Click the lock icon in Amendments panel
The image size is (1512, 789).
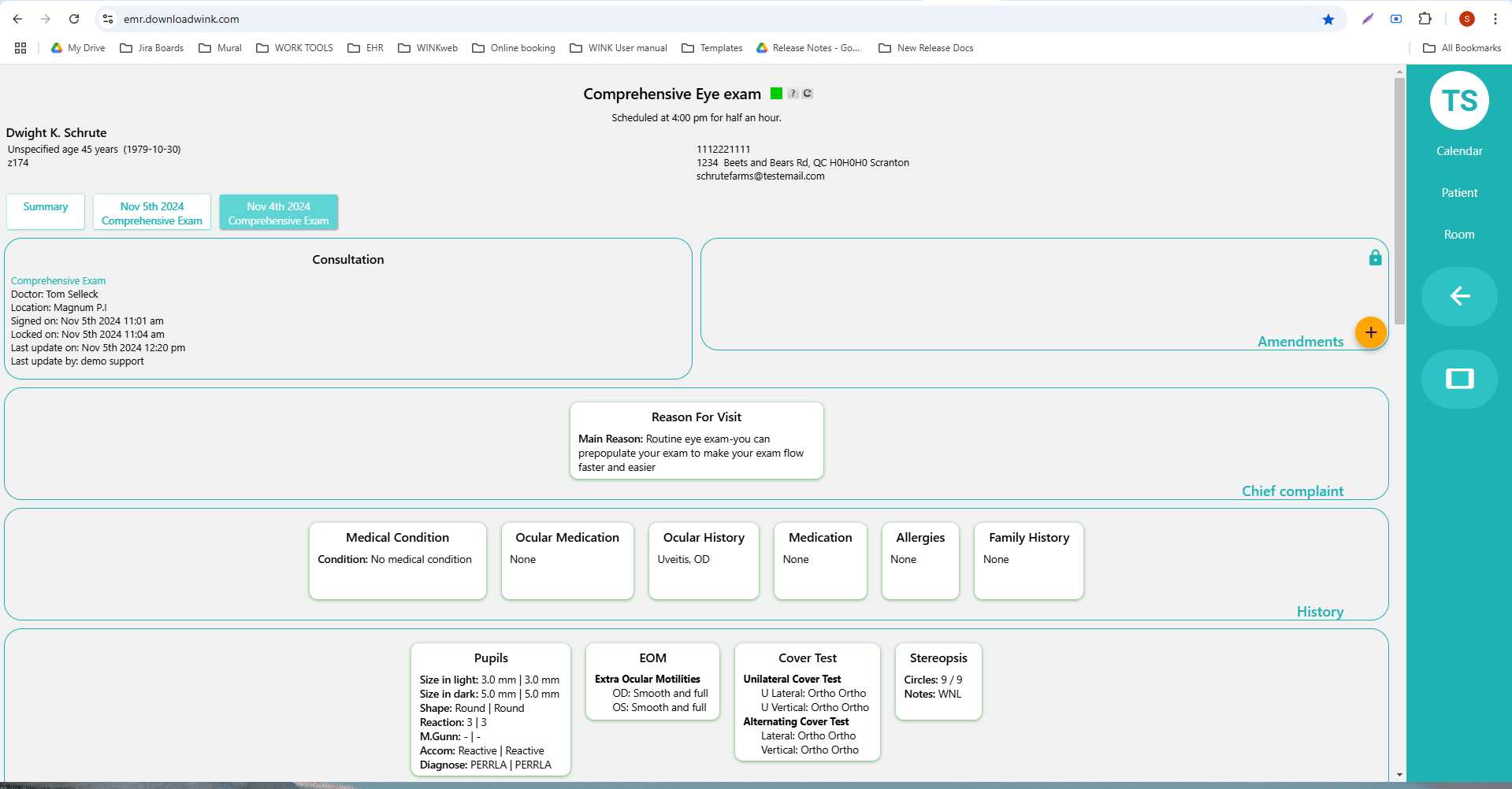coord(1375,257)
